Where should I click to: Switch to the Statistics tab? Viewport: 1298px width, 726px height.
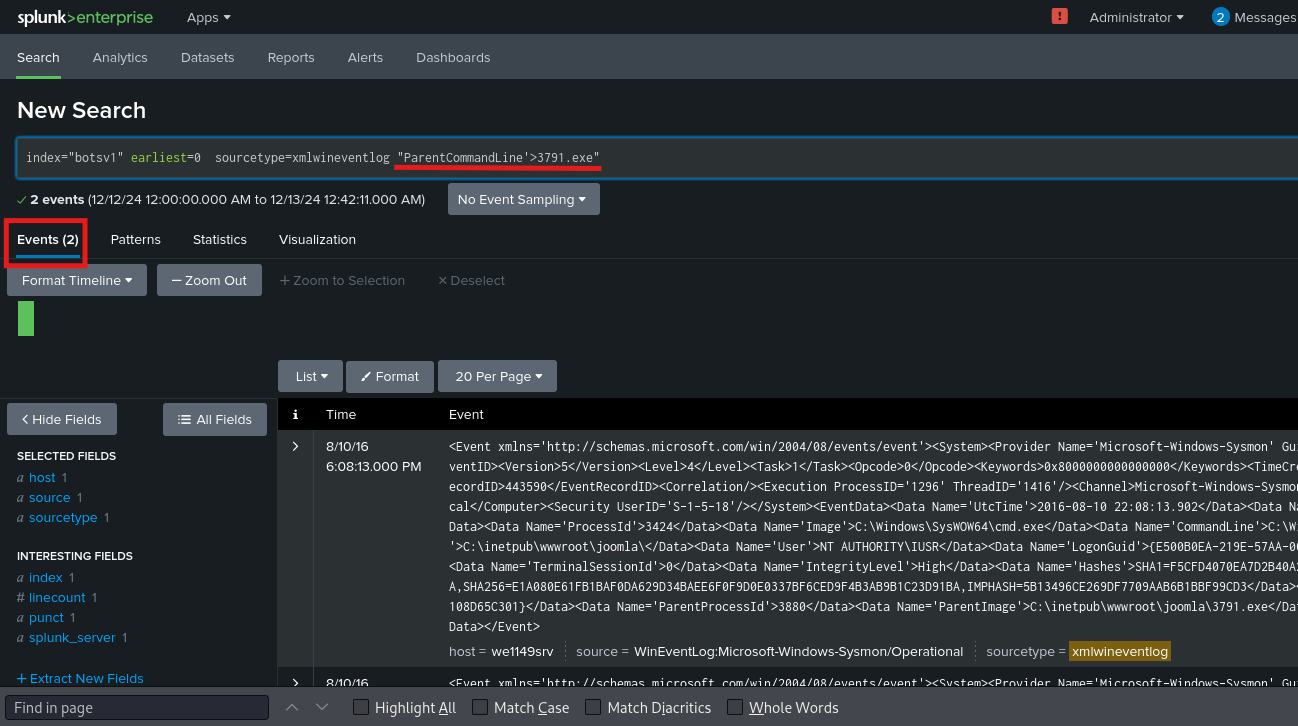pyautogui.click(x=220, y=239)
